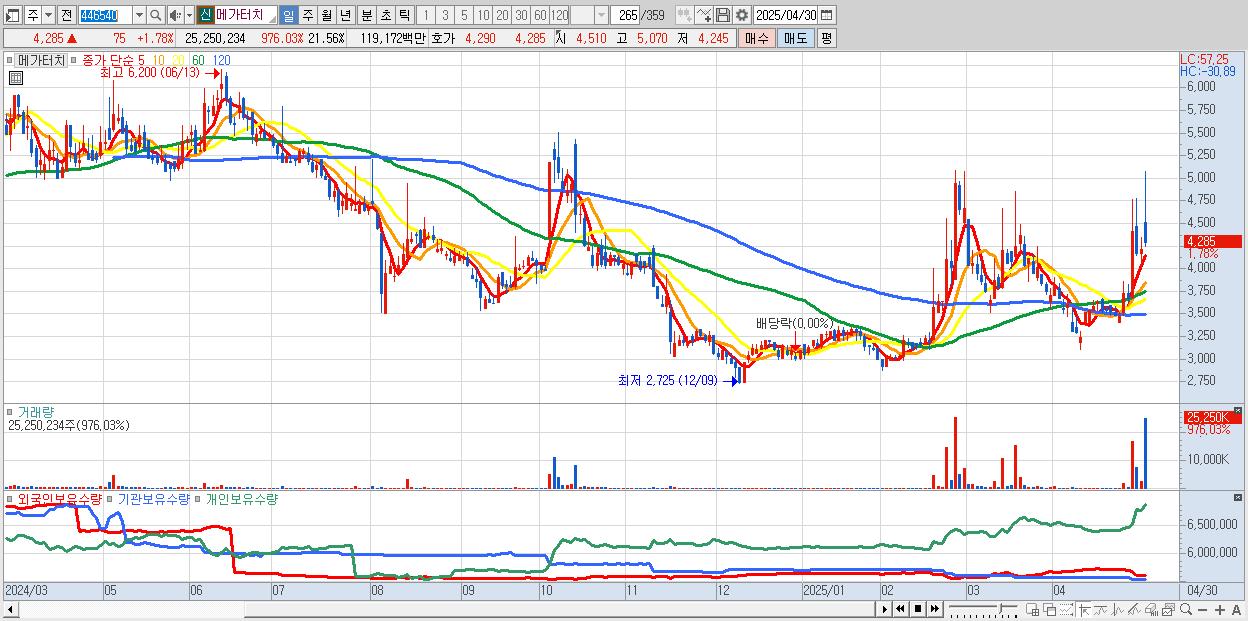Expand the dropdown next to speaker icon
This screenshot has height=621, width=1248.
tap(189, 15)
